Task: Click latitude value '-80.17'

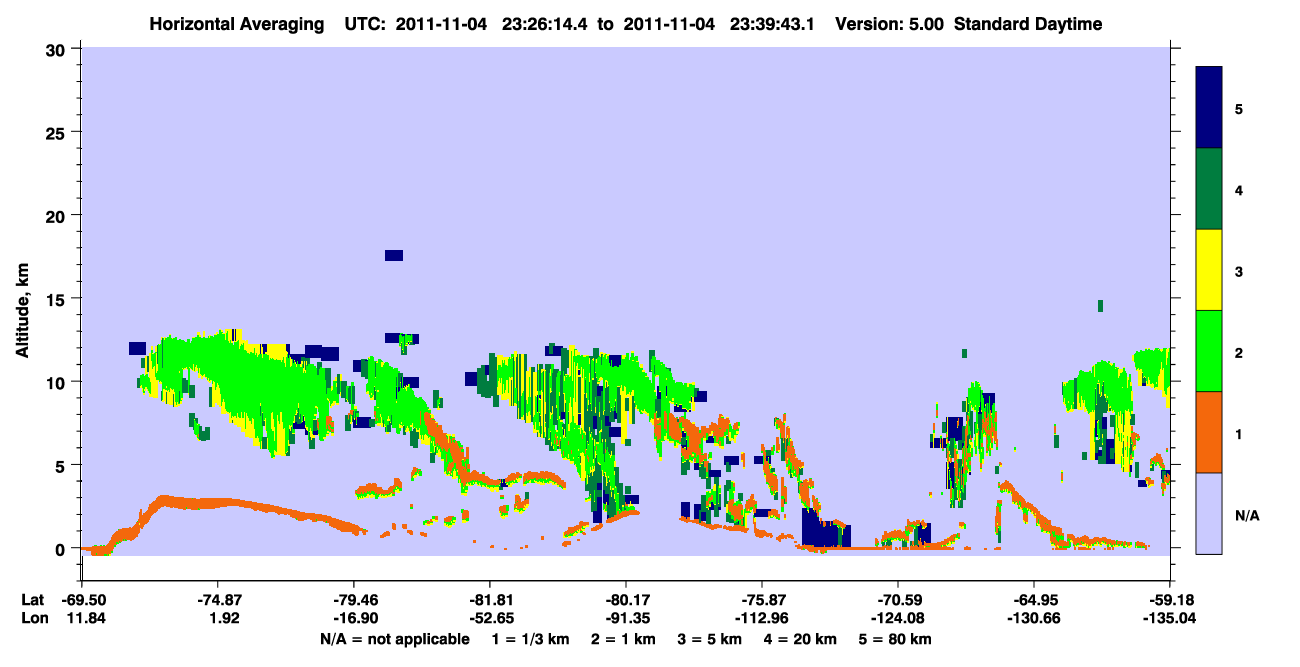Action: coord(626,600)
